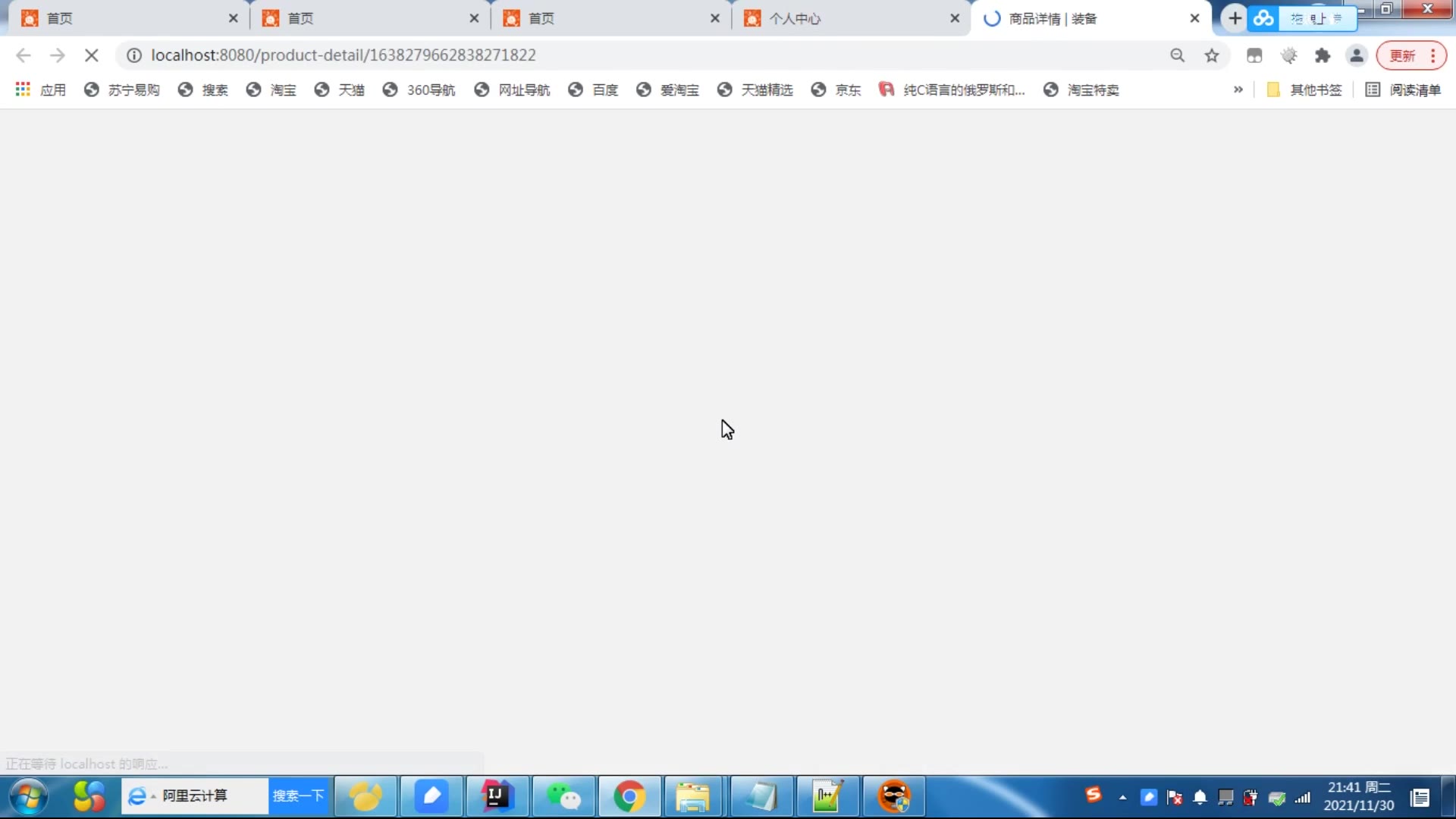Open the blue pen app in taskbar
The image size is (1456, 819).
[x=431, y=796]
